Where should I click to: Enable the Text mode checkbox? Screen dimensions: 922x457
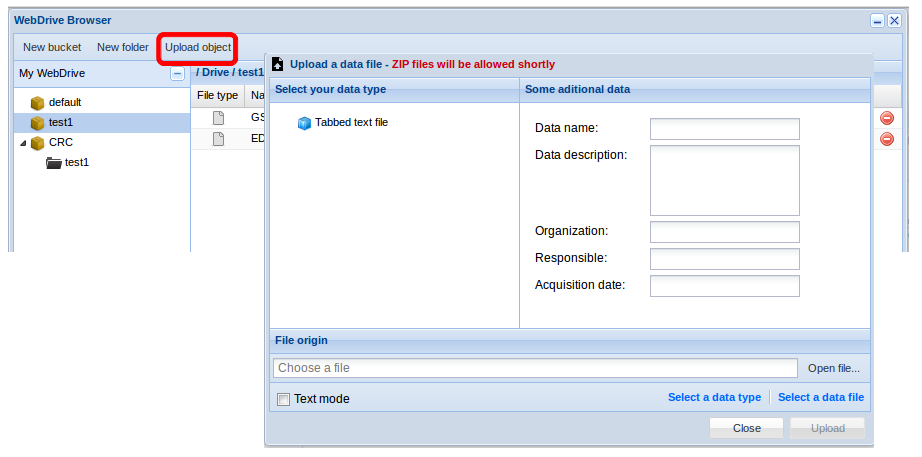click(x=283, y=400)
